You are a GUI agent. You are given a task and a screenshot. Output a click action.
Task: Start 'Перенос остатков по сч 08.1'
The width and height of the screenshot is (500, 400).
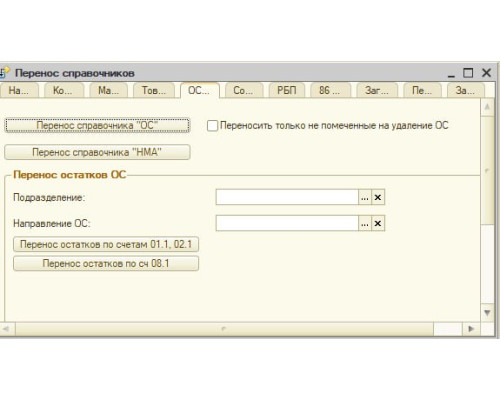106,263
